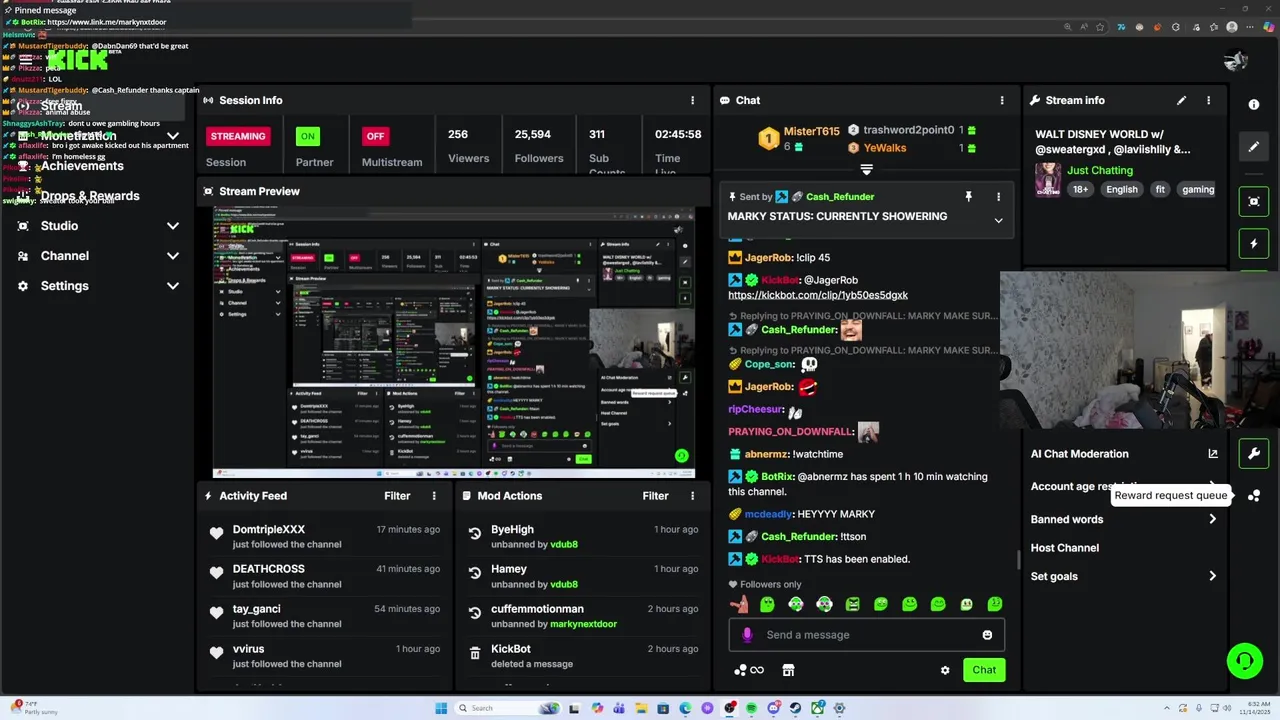
Task: Open Host Channel option
Action: pyautogui.click(x=1065, y=548)
